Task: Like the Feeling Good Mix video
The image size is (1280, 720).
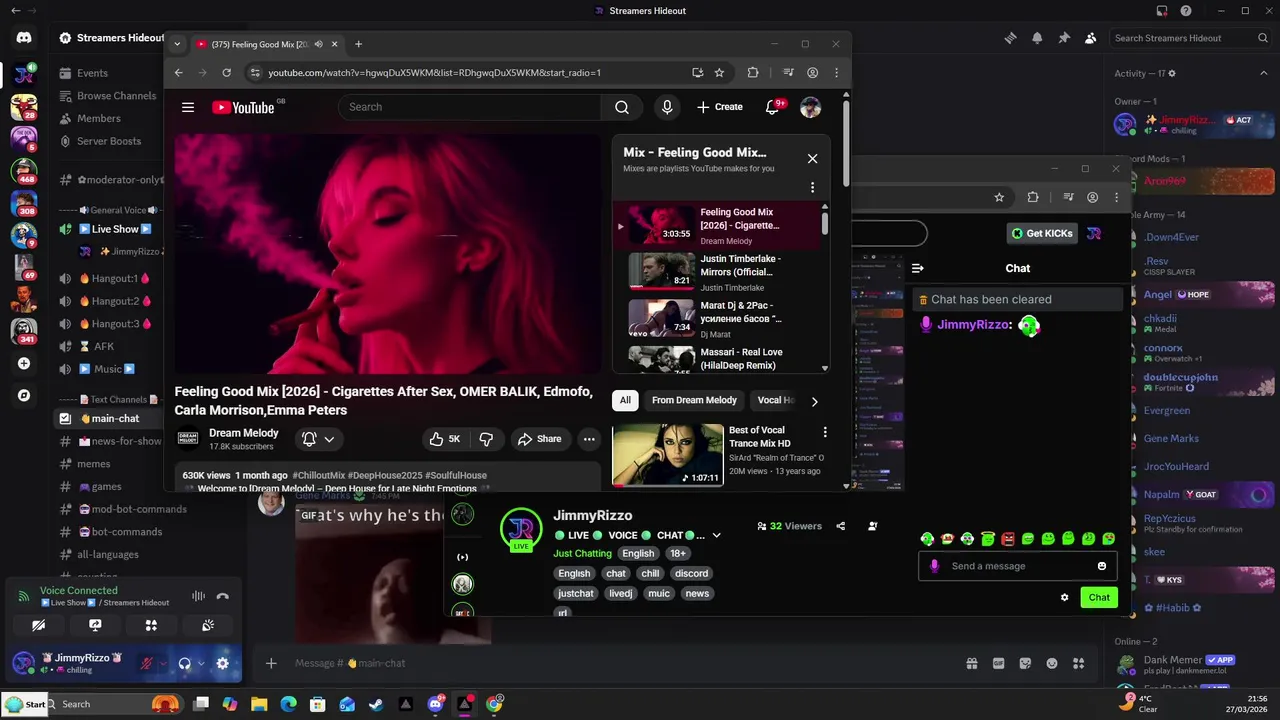Action: tap(444, 439)
